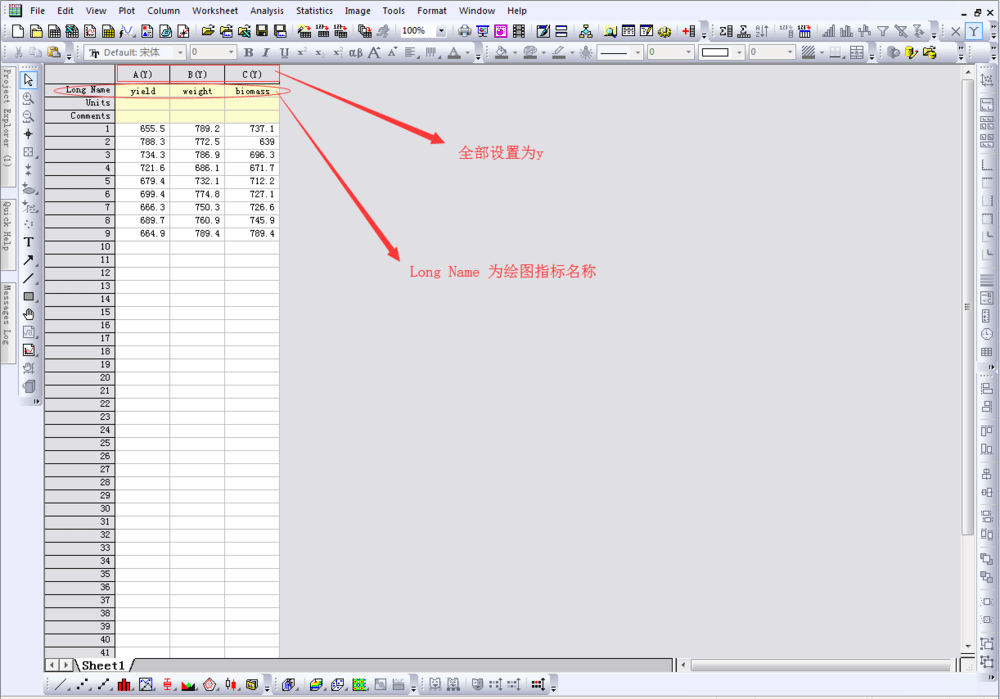Open the line width dropdown next to line style
The image size is (1000, 699).
(688, 52)
